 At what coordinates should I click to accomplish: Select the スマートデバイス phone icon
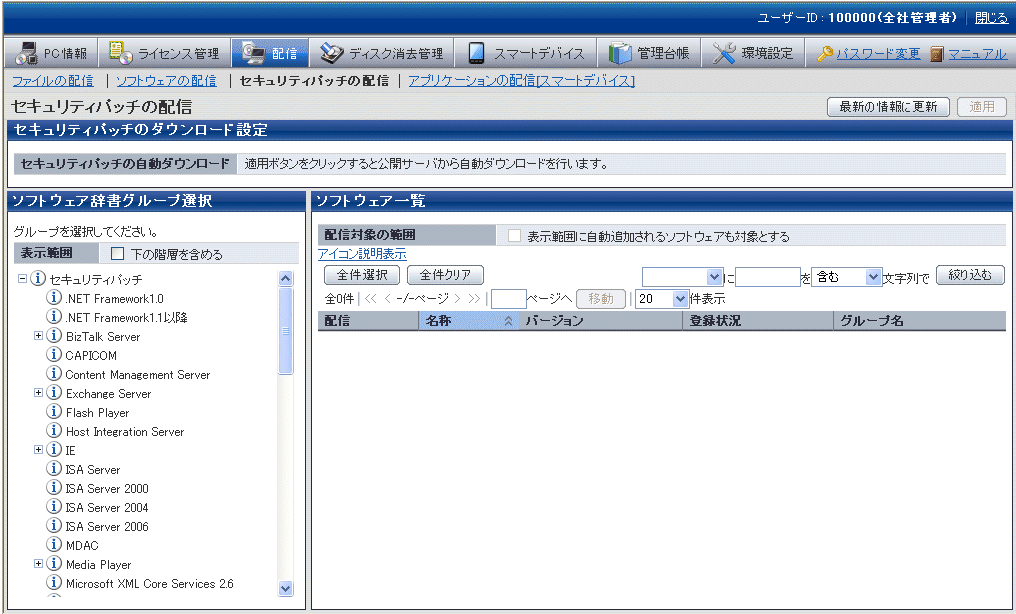[x=476, y=53]
